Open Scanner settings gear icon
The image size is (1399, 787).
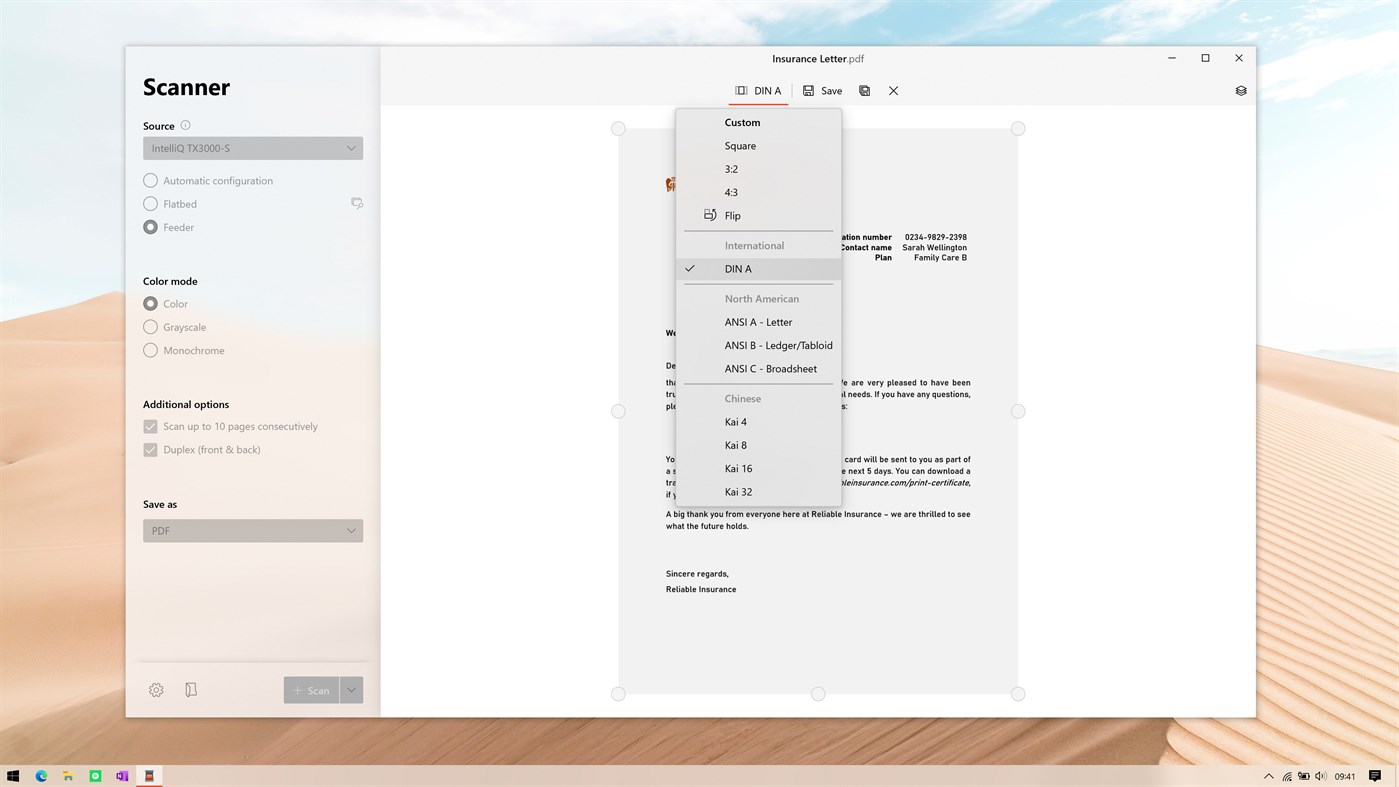156,690
